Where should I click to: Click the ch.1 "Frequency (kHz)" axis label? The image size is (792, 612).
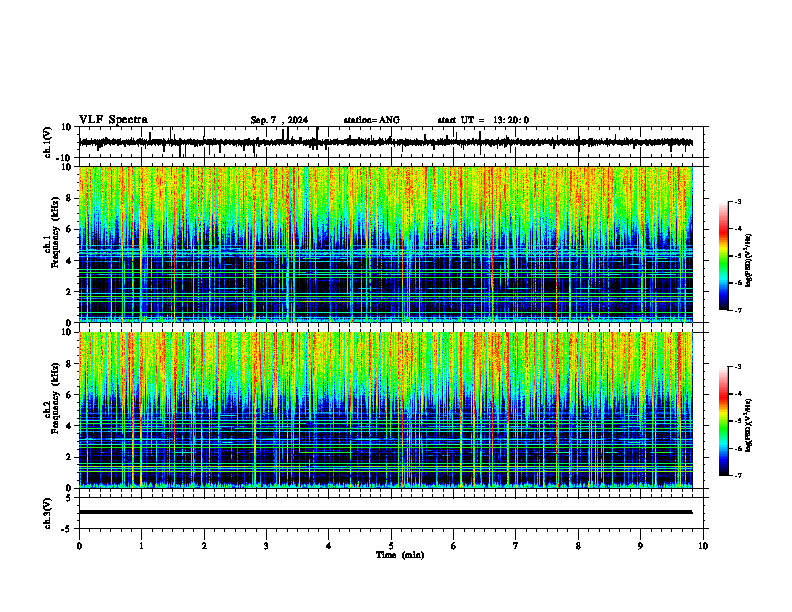pos(55,232)
